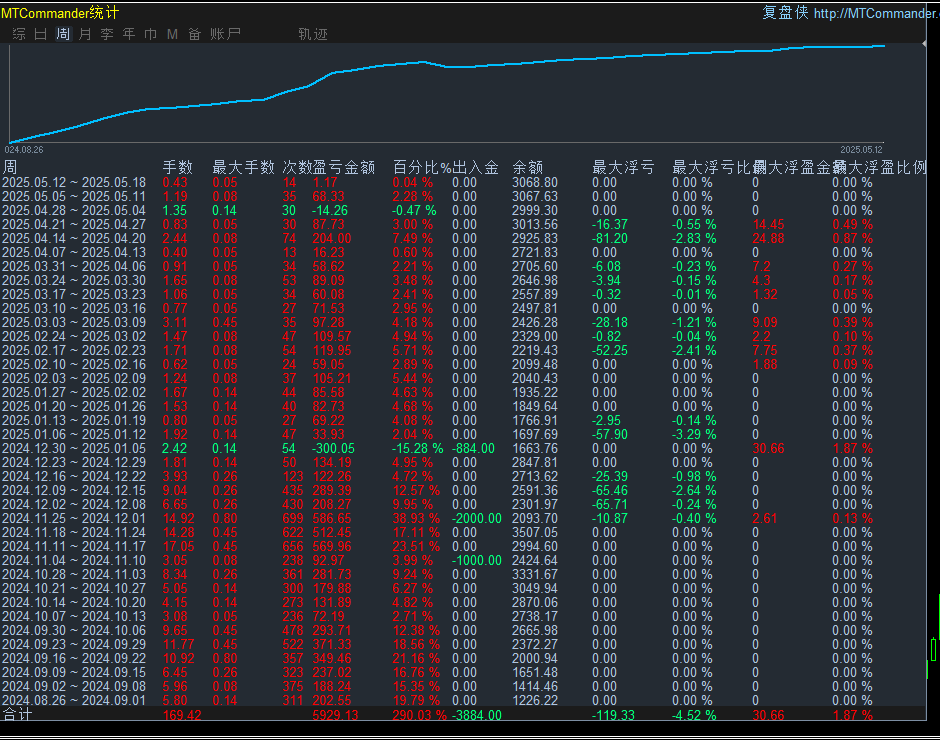Select week row 2024.12.30 ~ 2025.01.05
940x740 pixels.
pos(463,449)
